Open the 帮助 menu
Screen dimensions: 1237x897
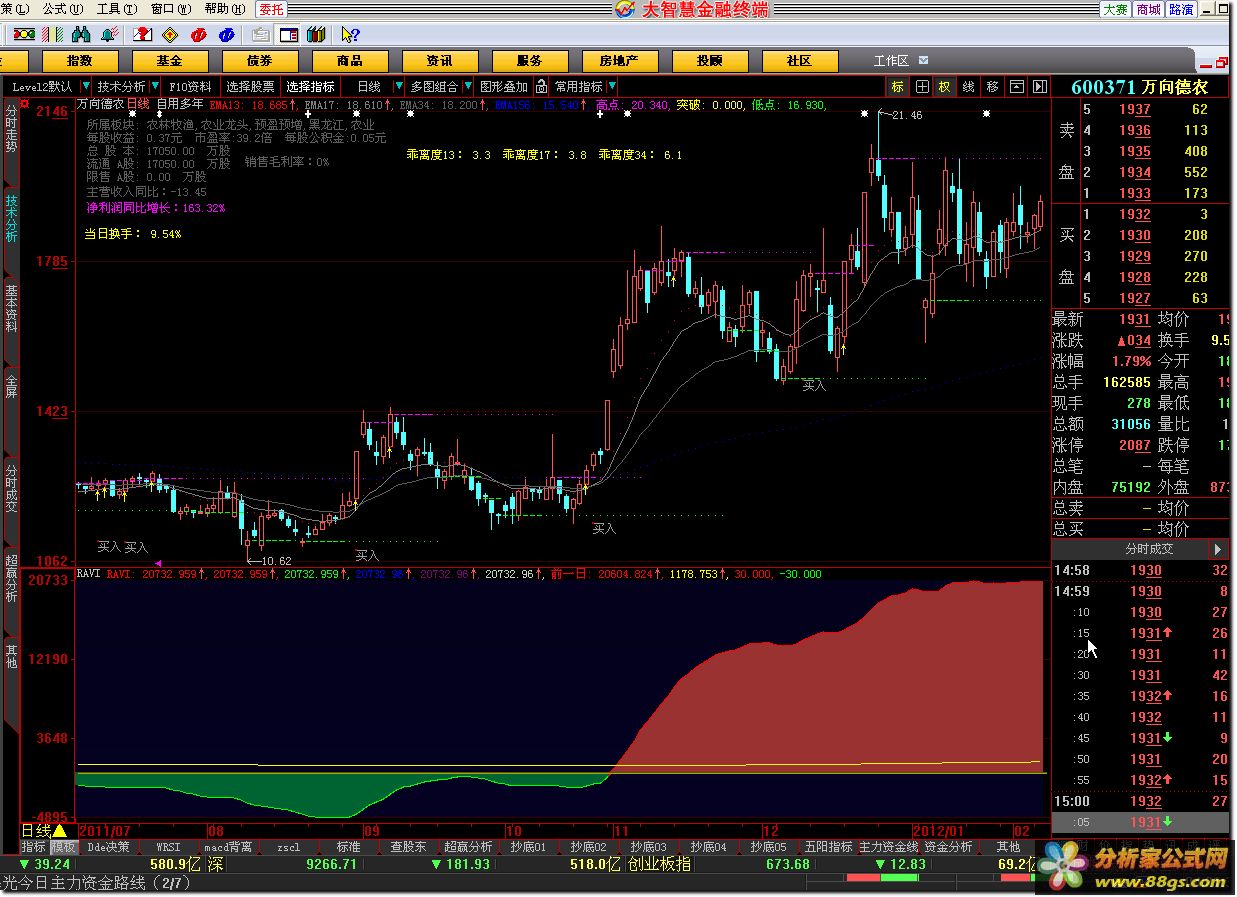tap(224, 8)
